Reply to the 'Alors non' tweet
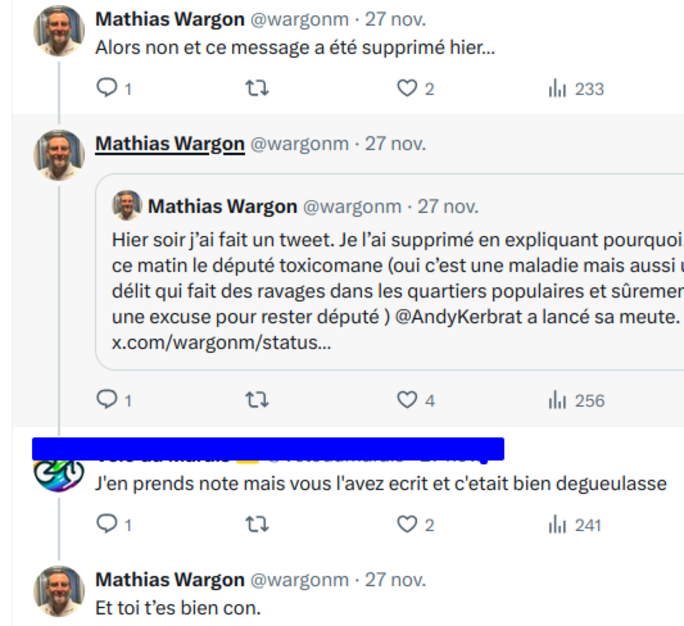The image size is (684, 626). pyautogui.click(x=107, y=89)
